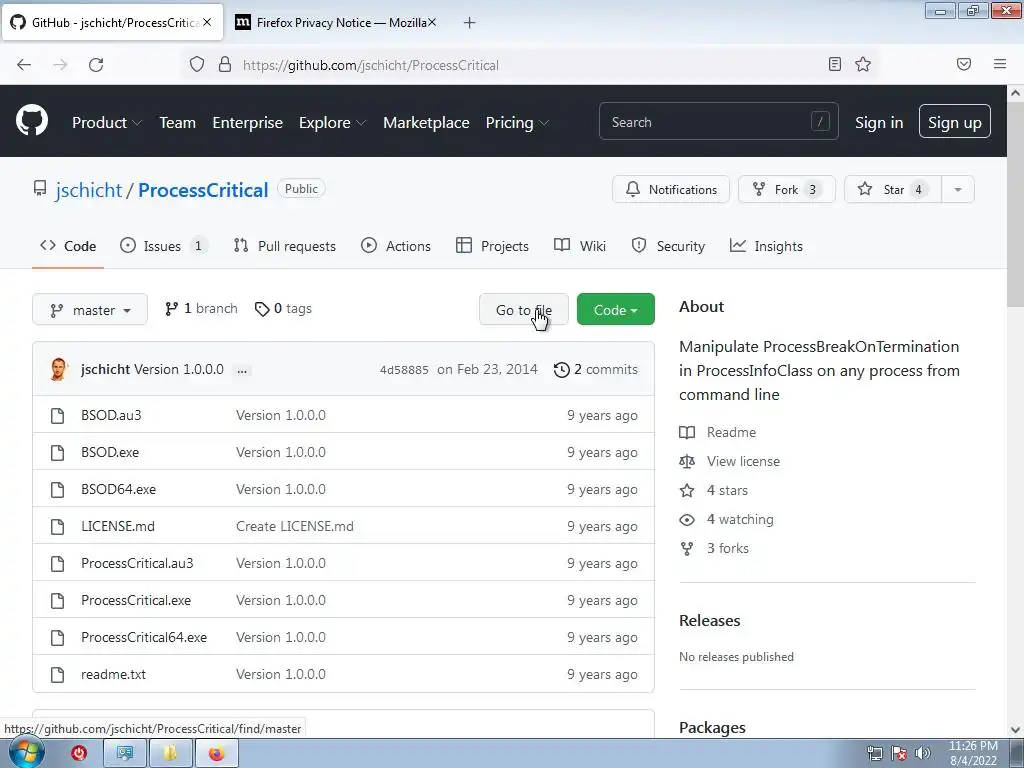Open the Enterprise navigation link
The height and width of the screenshot is (768, 1024).
pos(248,123)
